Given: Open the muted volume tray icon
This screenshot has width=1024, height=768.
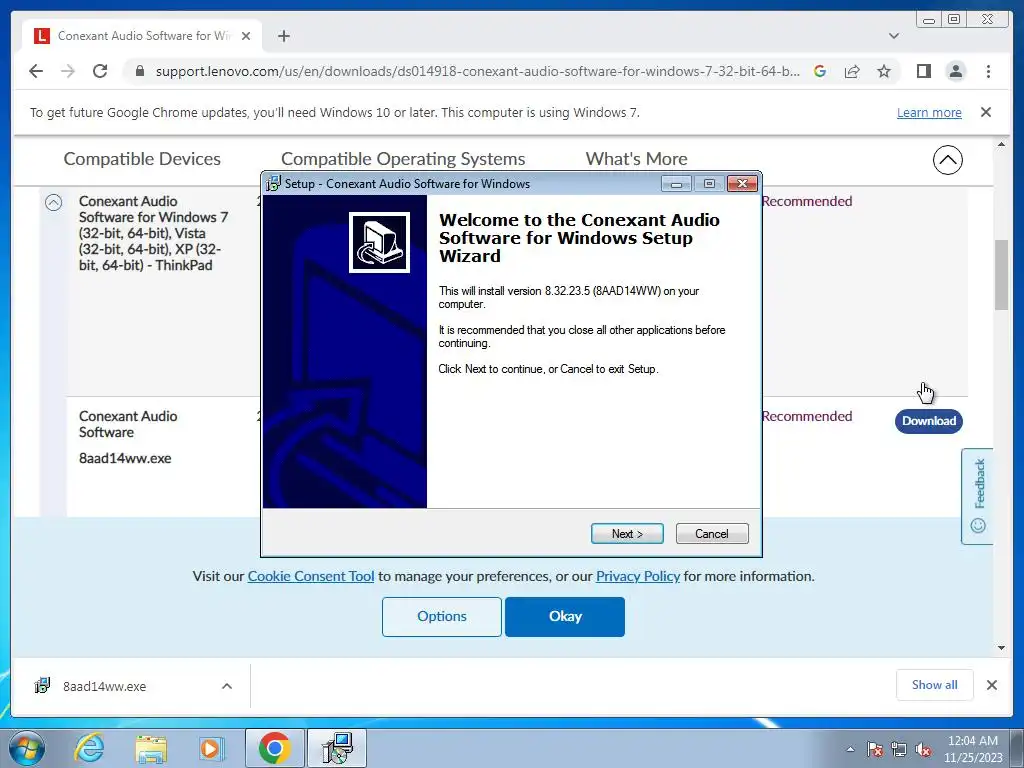Looking at the screenshot, I should click(x=923, y=749).
